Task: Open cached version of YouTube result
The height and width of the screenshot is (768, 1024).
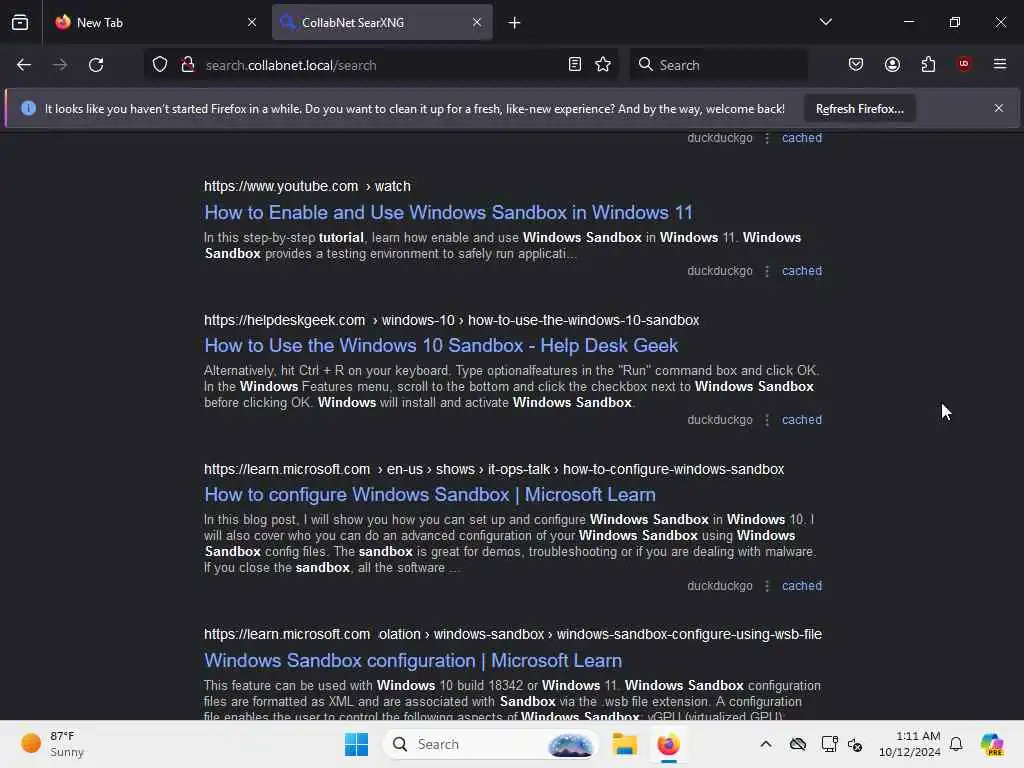Action: 802,271
